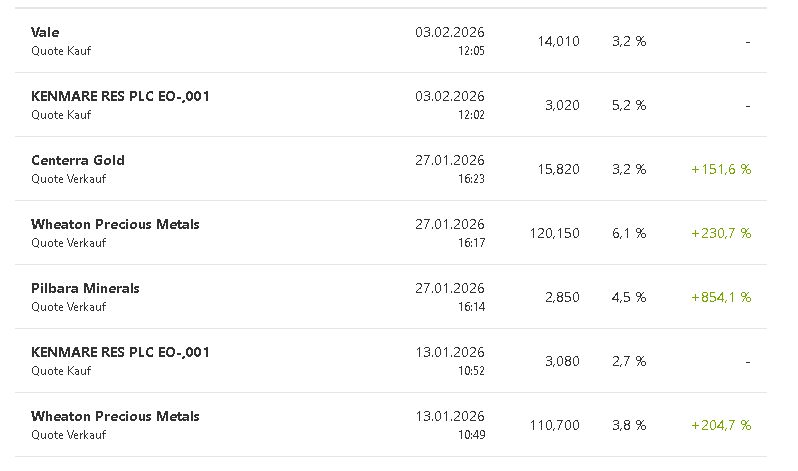Viewport: 798px width, 471px height.
Task: Click the 120,150 price for Wheaton
Action: [554, 234]
